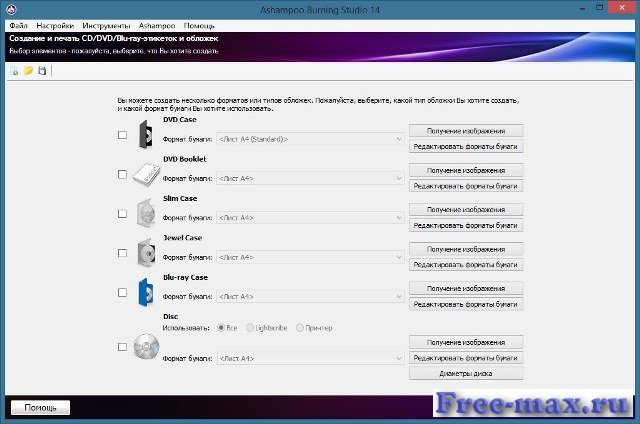Click 'Редактировать форматы бумаги' for DVD Case
Image resolution: width=640 pixels, height=424 pixels.
point(466,147)
